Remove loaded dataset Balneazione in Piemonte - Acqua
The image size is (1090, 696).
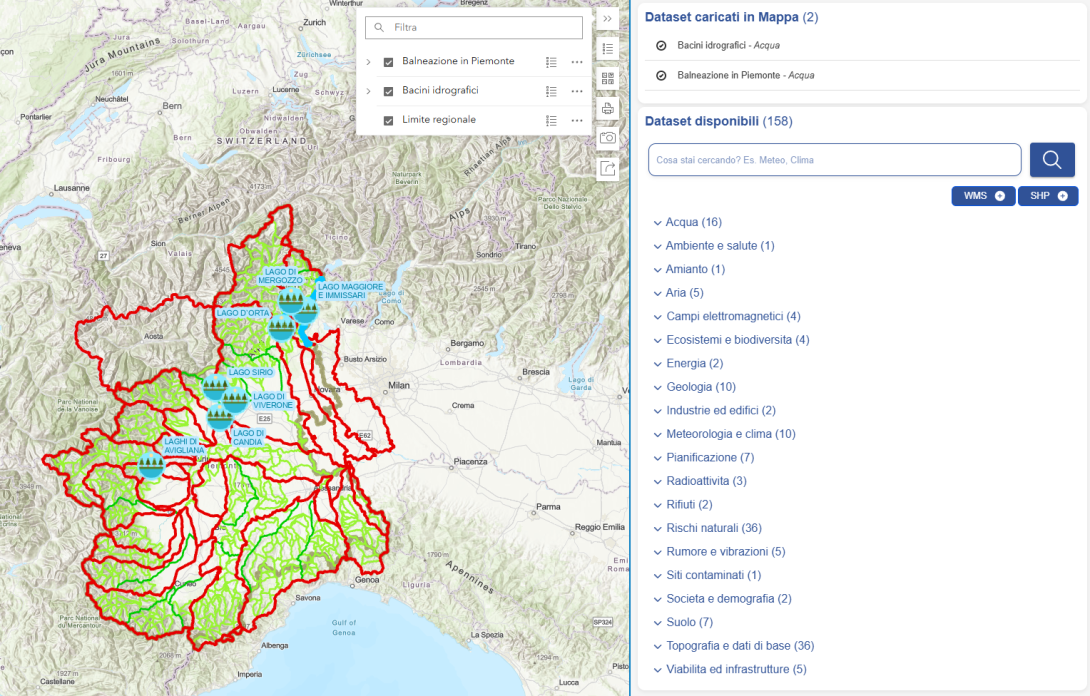pos(661,75)
